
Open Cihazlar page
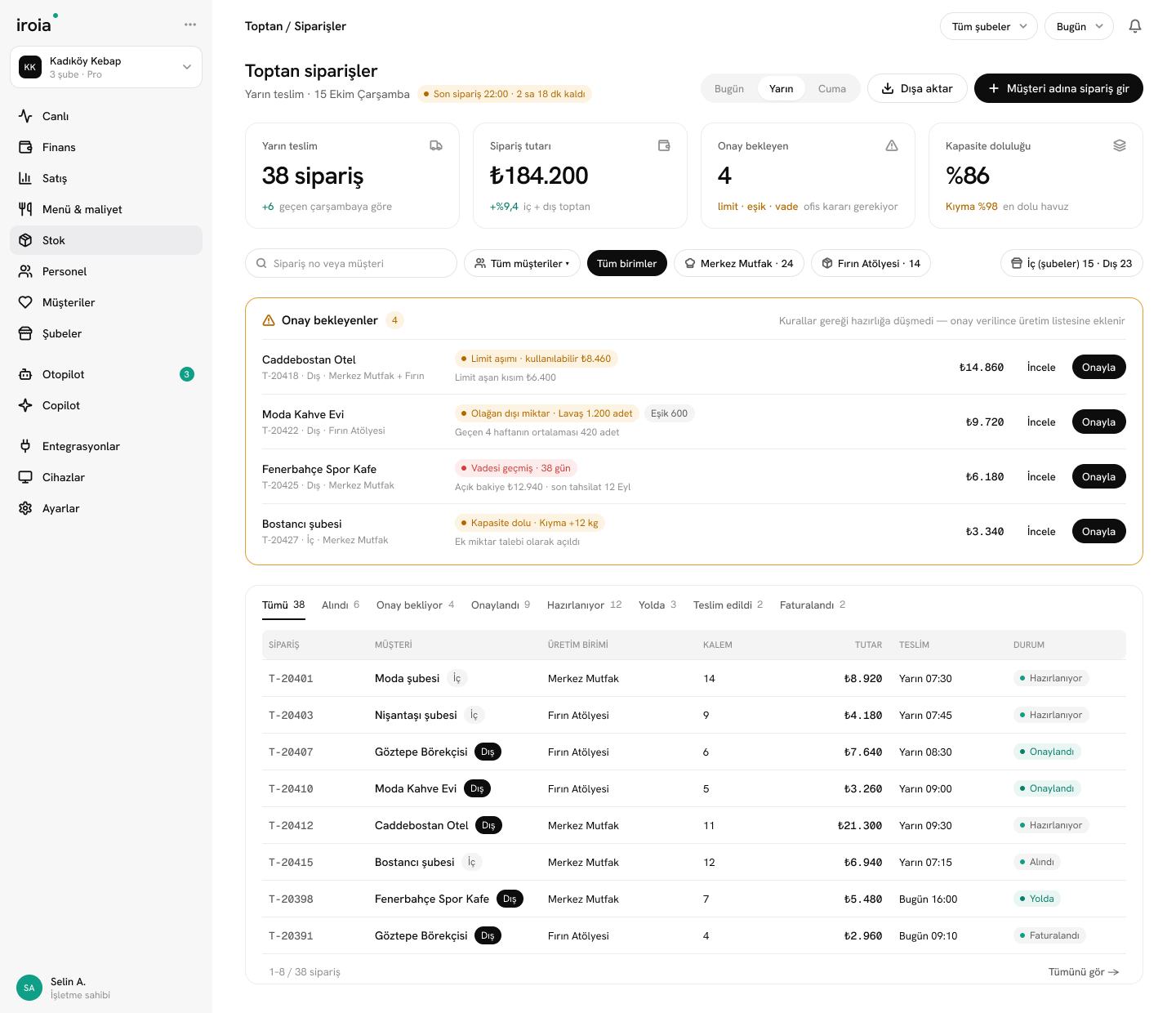pyautogui.click(x=106, y=477)
